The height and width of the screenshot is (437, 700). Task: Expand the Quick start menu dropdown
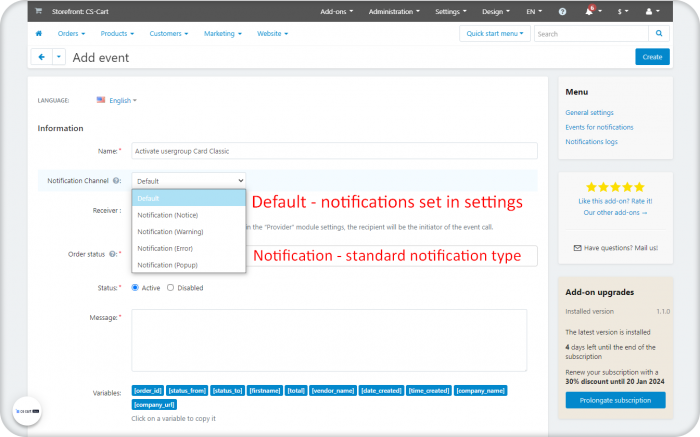tap(495, 33)
